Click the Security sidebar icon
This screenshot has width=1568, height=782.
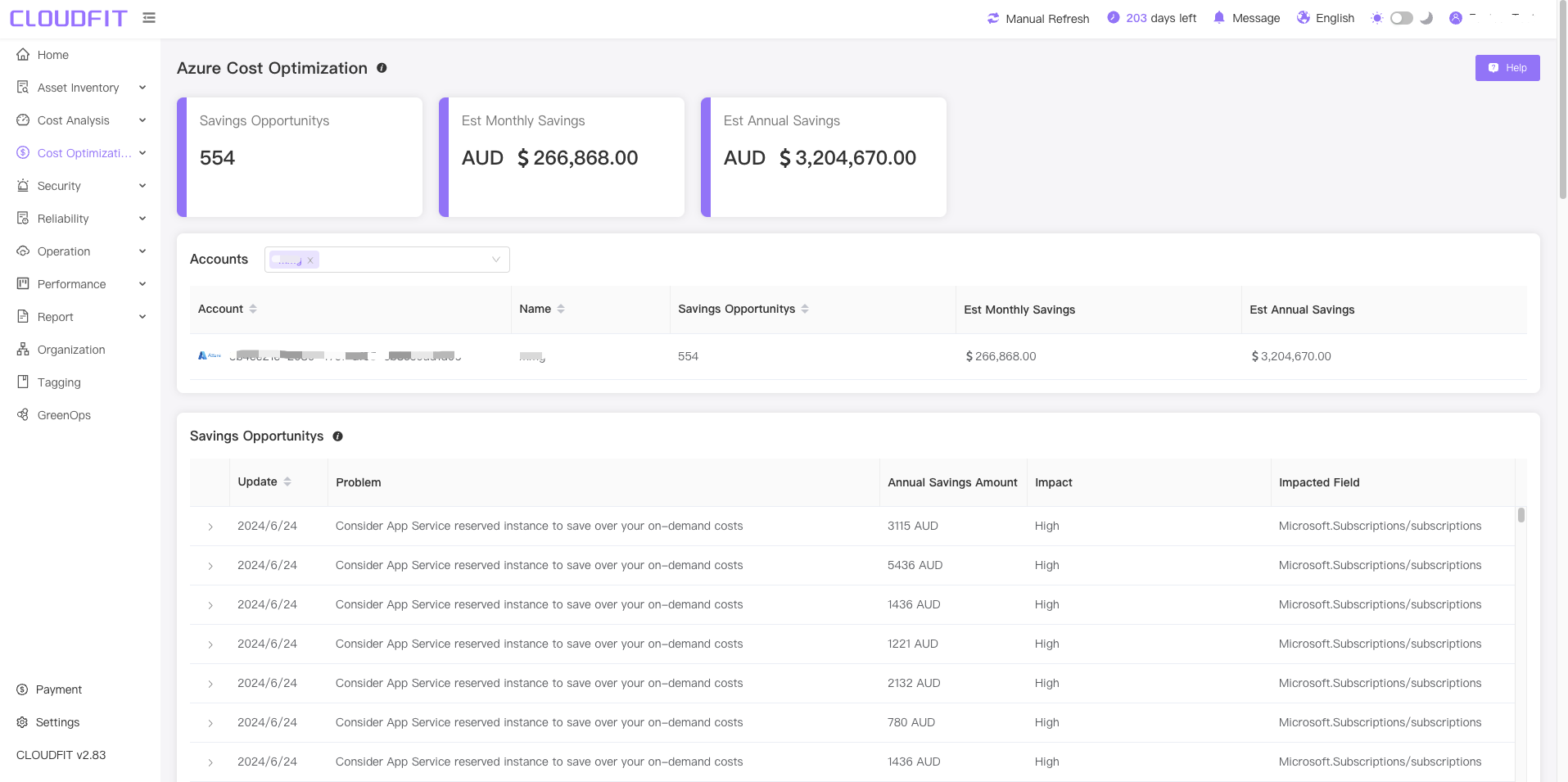(23, 186)
